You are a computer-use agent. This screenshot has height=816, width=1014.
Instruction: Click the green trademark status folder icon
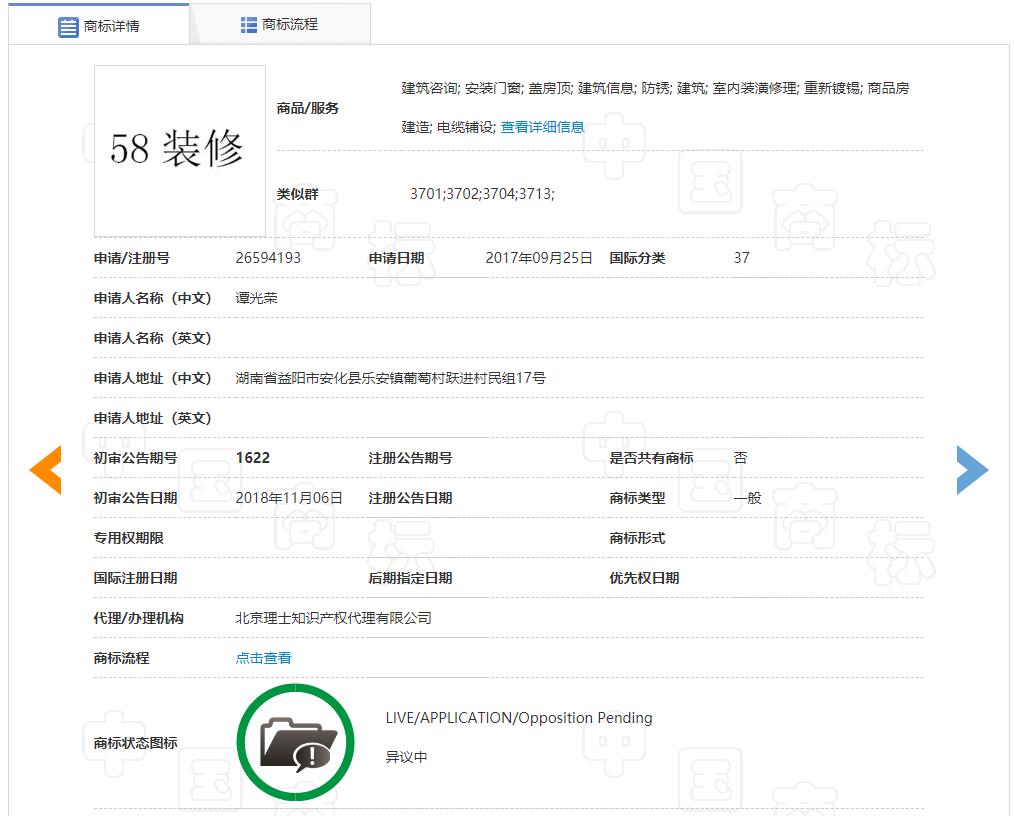tap(296, 742)
